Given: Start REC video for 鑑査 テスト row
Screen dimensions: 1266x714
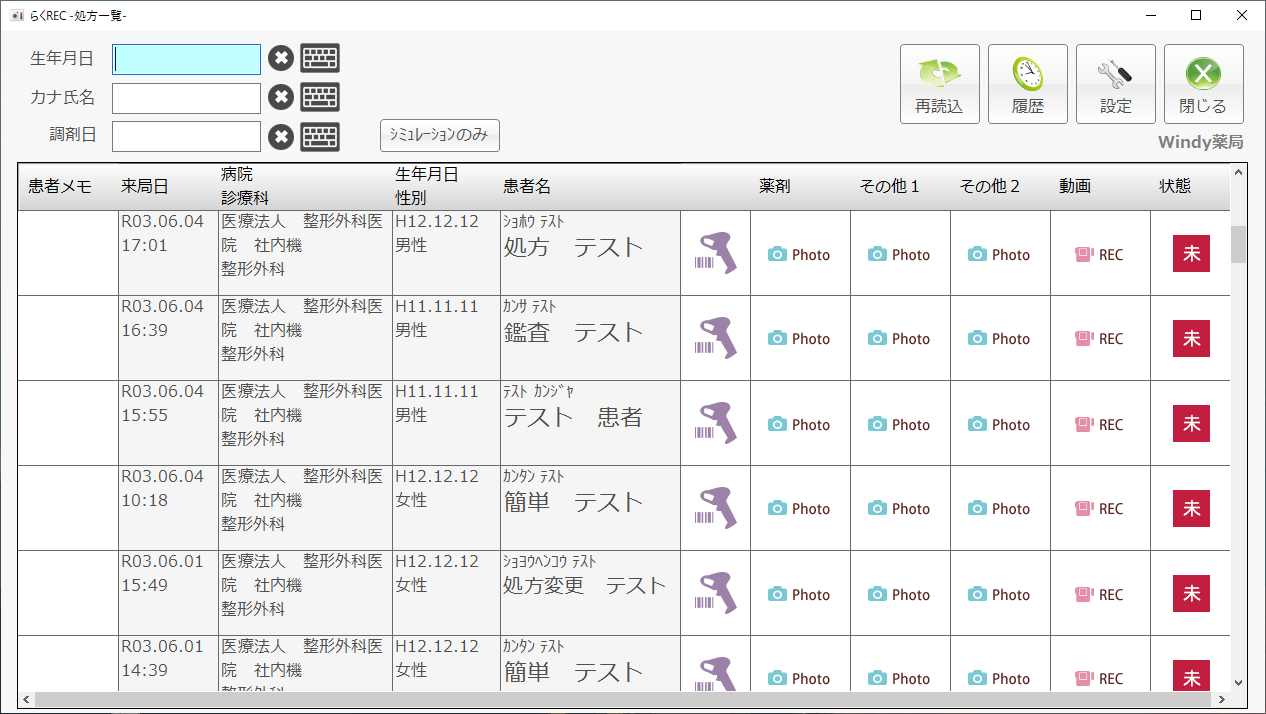Looking at the screenshot, I should point(1099,339).
